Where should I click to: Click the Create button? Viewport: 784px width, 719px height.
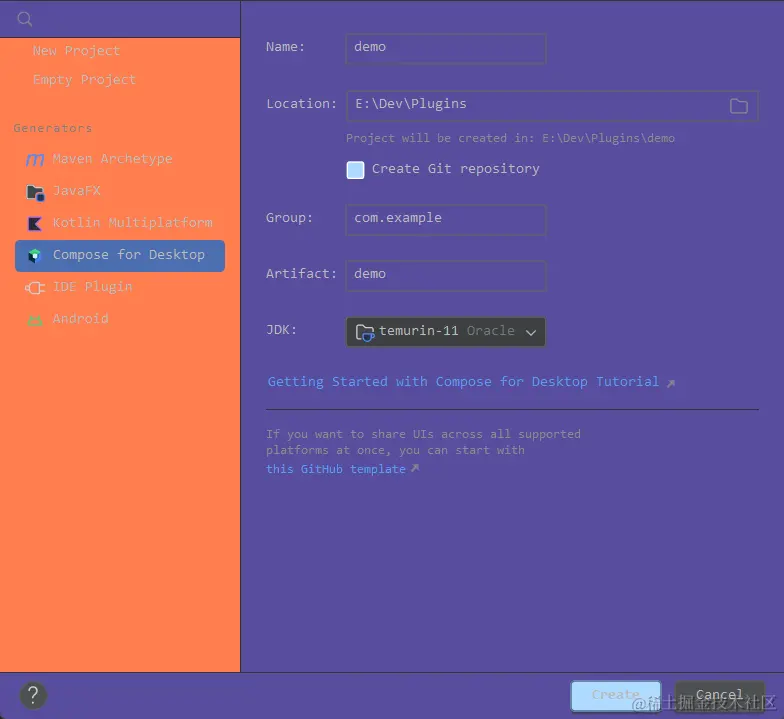[x=616, y=696]
